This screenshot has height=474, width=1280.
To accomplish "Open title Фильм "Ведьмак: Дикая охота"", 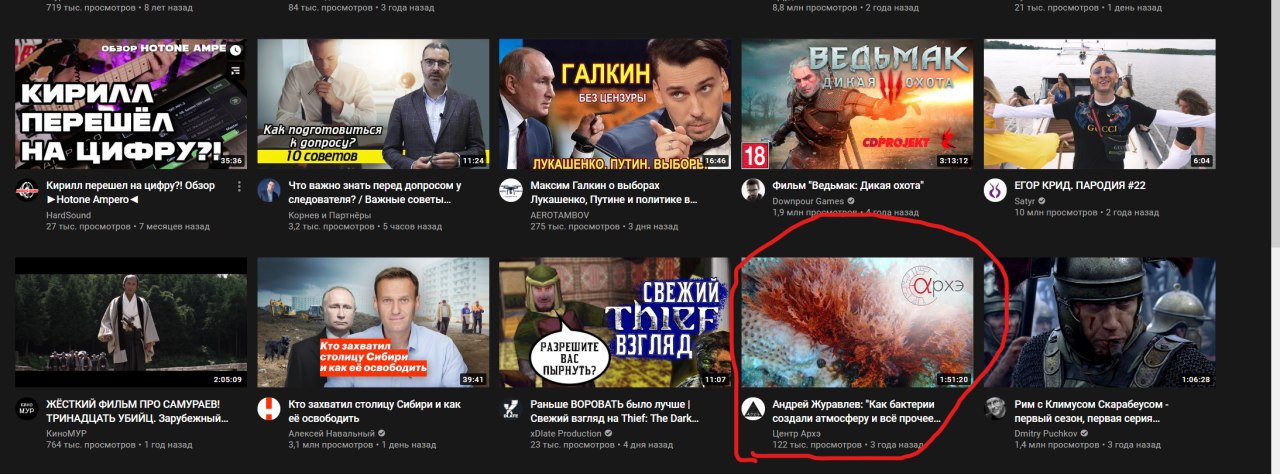I will [848, 186].
